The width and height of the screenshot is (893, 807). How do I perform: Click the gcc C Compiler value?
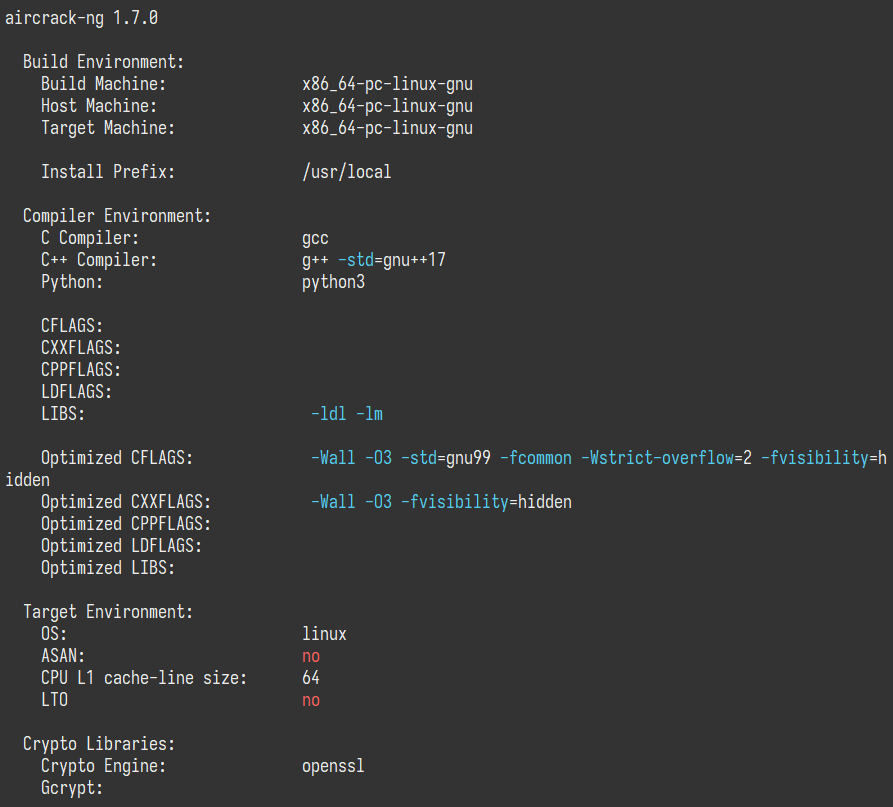(x=315, y=238)
